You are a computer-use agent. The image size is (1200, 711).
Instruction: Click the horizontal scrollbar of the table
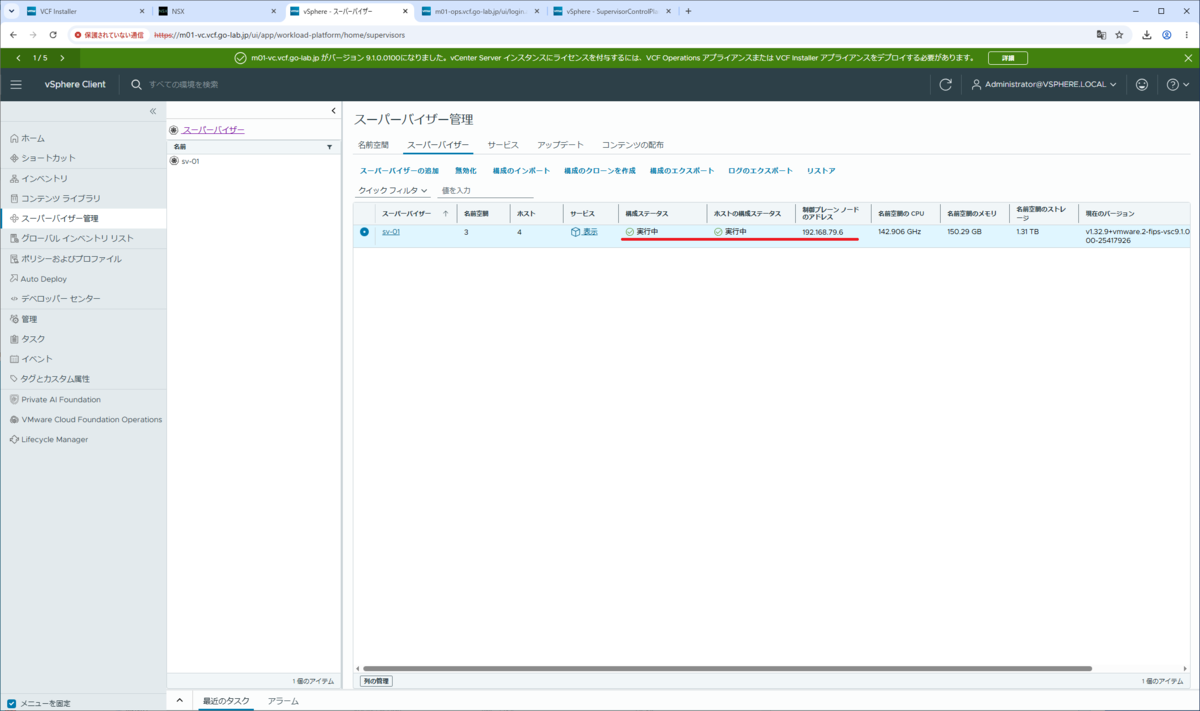coord(727,668)
